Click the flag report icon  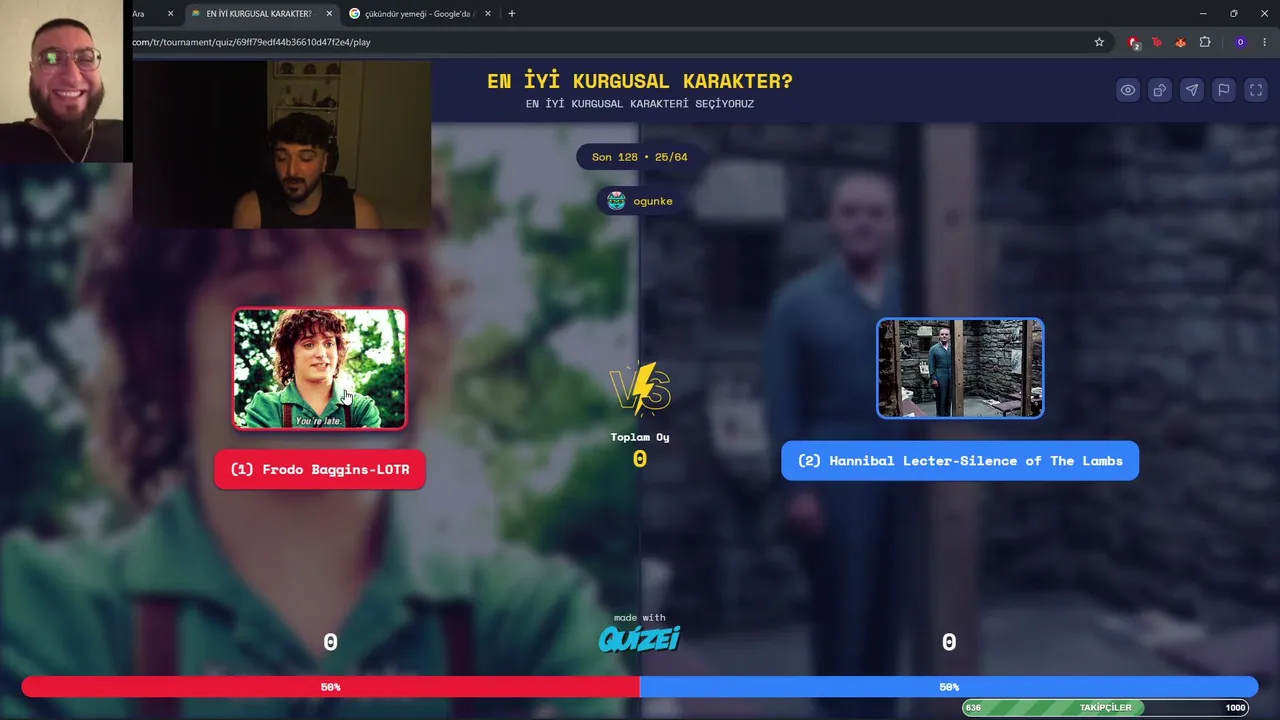pos(1224,90)
